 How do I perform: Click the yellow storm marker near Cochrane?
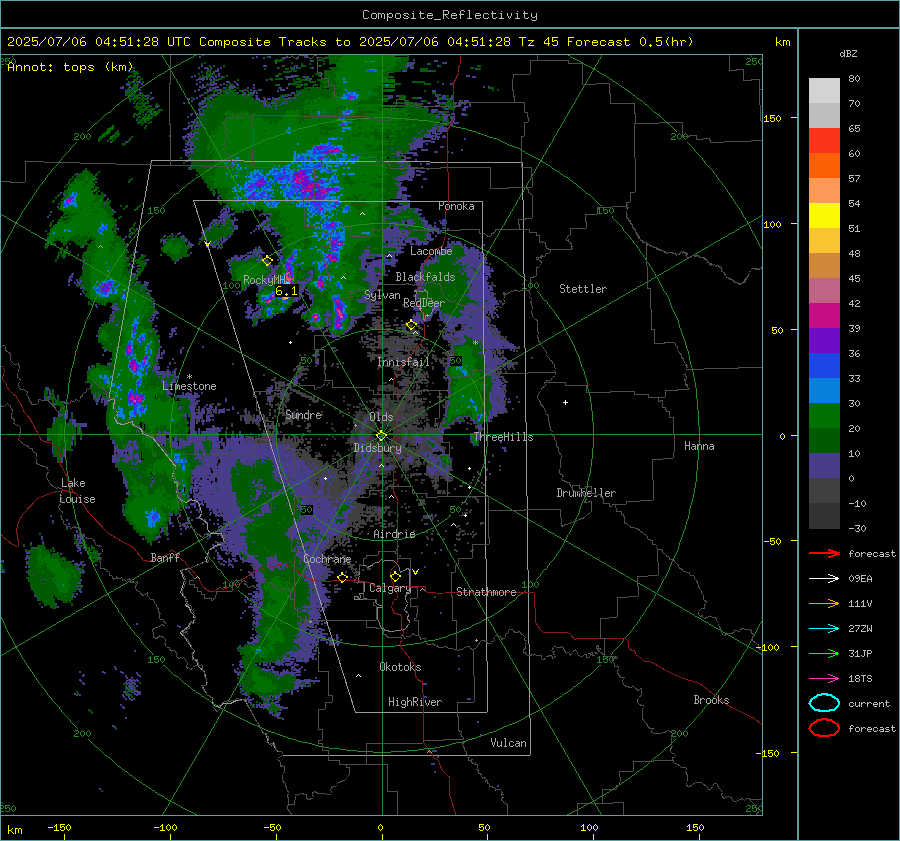click(343, 577)
